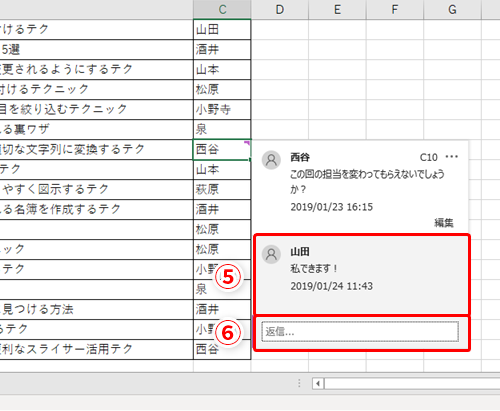The width and height of the screenshot is (500, 411).
Task: Click 西谷's avatar icon in the comment thread
Action: coord(271,160)
